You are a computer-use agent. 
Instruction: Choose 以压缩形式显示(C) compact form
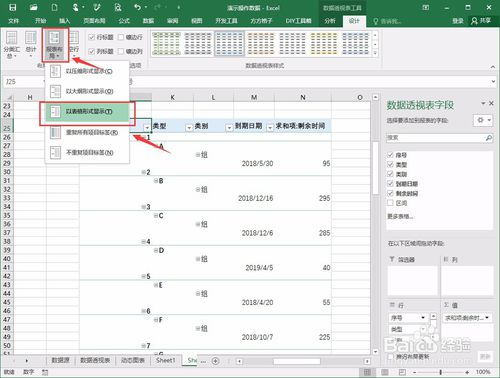click(x=87, y=71)
